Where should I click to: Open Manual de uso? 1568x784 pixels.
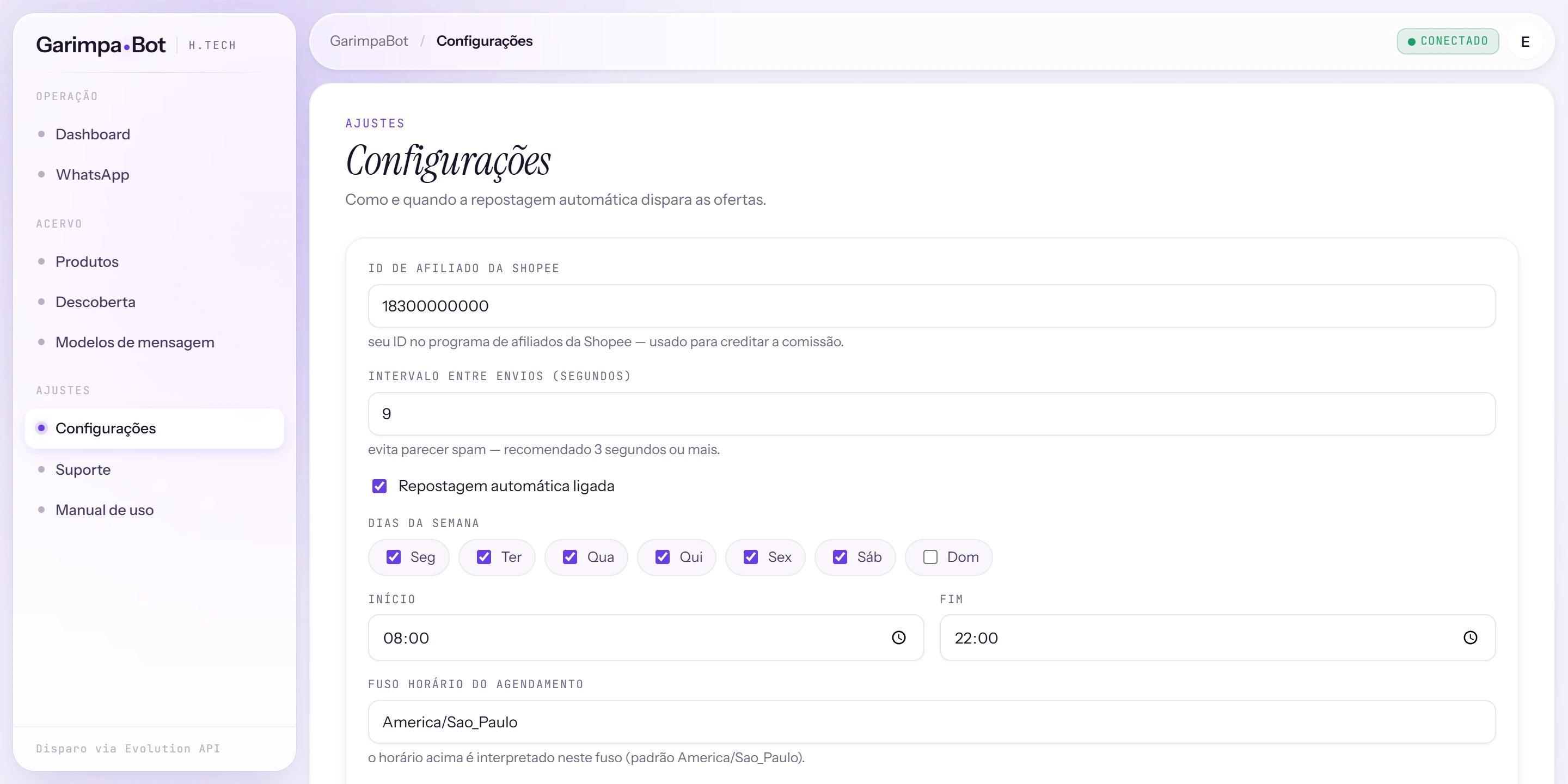[x=154, y=510]
